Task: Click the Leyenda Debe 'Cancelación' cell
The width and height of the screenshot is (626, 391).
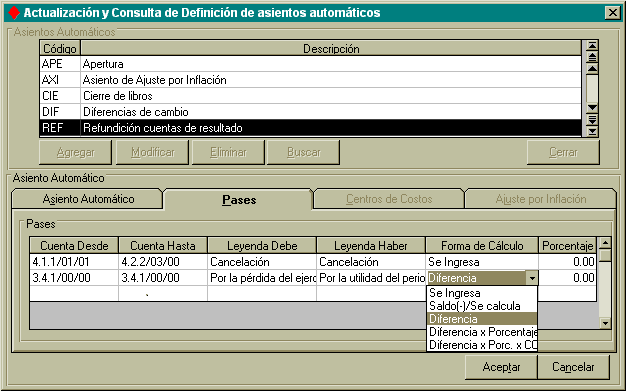Action: (x=262, y=262)
